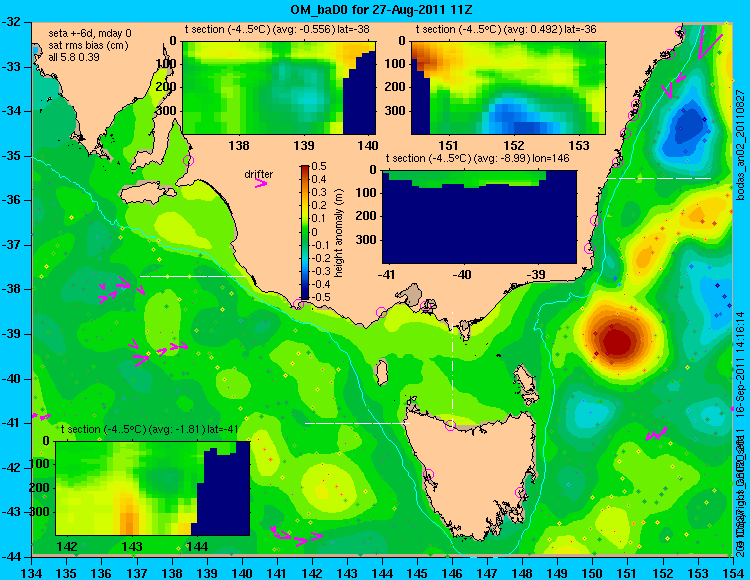This screenshot has height=580, width=750.
Task: Click the plot title "OM_baD0 for 27-Aug-2011 11Z"
Action: [x=381, y=10]
